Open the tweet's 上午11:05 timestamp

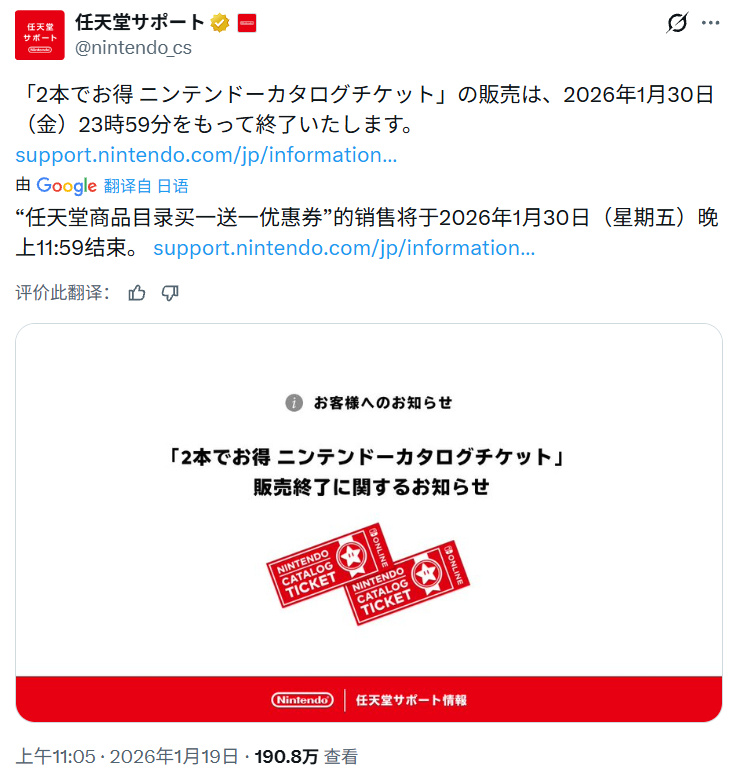(55, 757)
